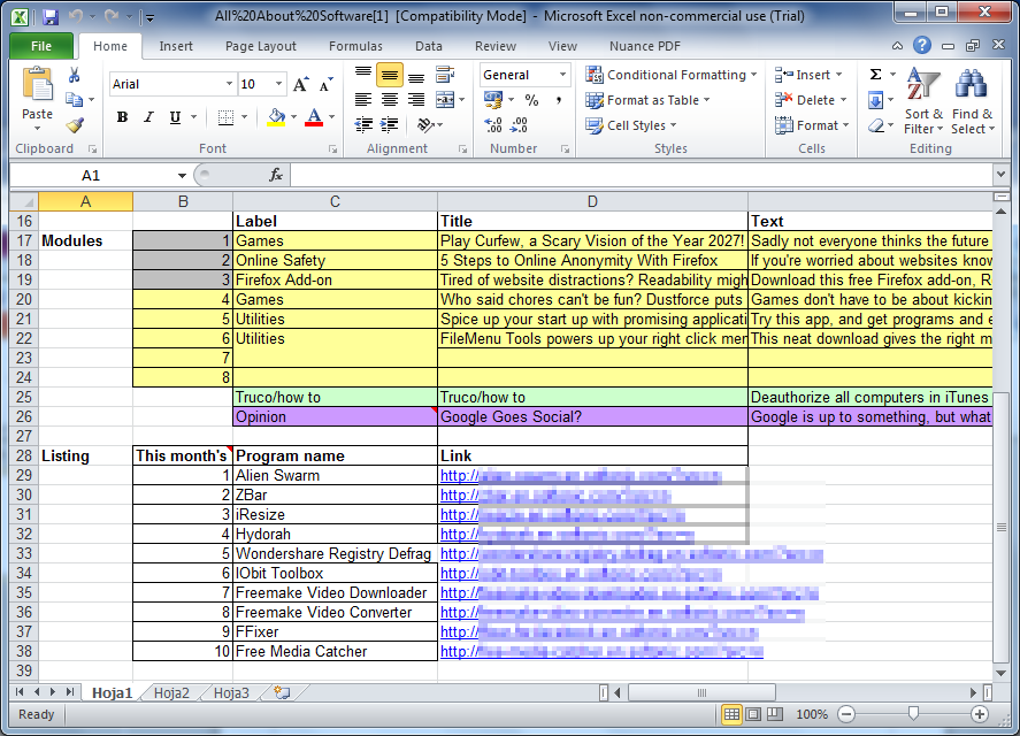This screenshot has width=1020, height=736.
Task: Switch to the Formulas tab
Action: (x=355, y=46)
